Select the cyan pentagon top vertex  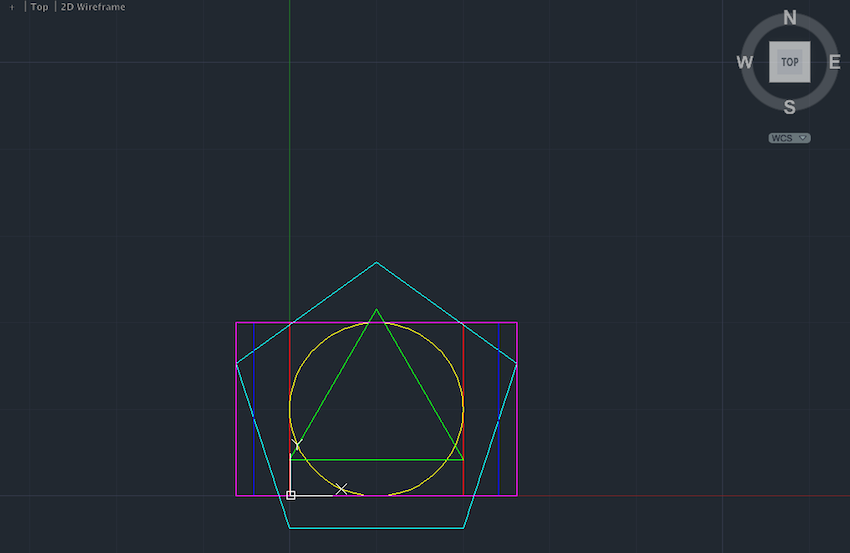(x=376, y=262)
